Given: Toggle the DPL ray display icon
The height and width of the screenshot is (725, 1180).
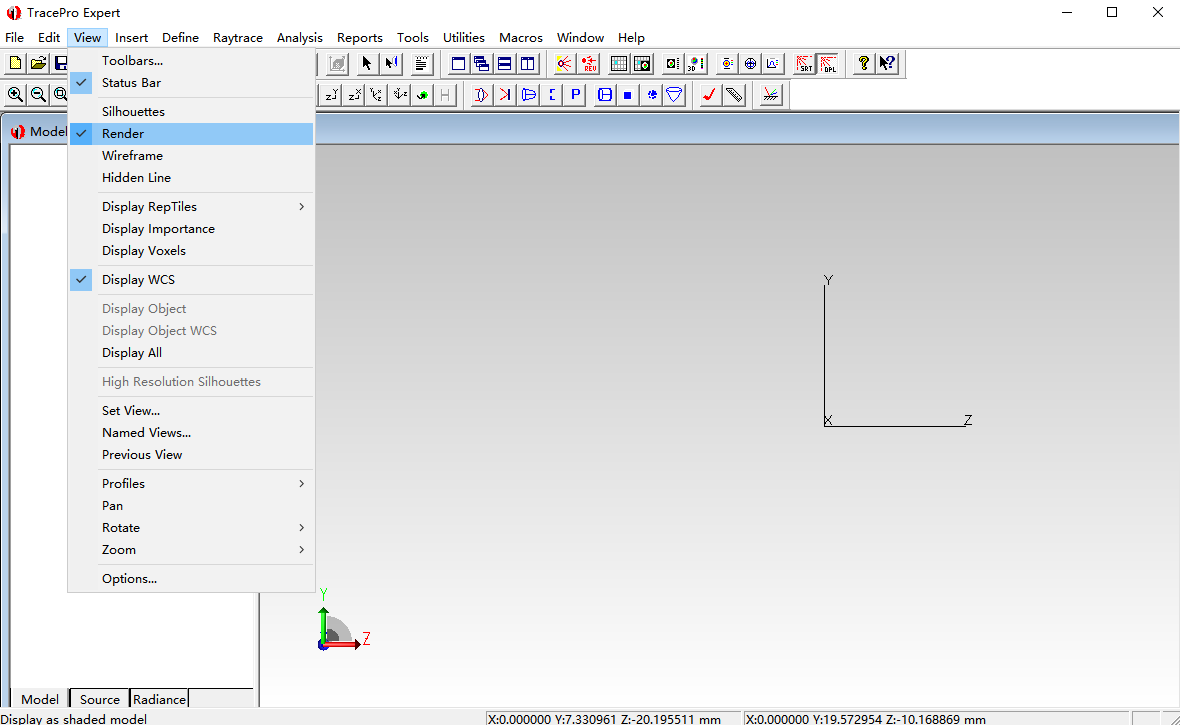Looking at the screenshot, I should [x=828, y=64].
